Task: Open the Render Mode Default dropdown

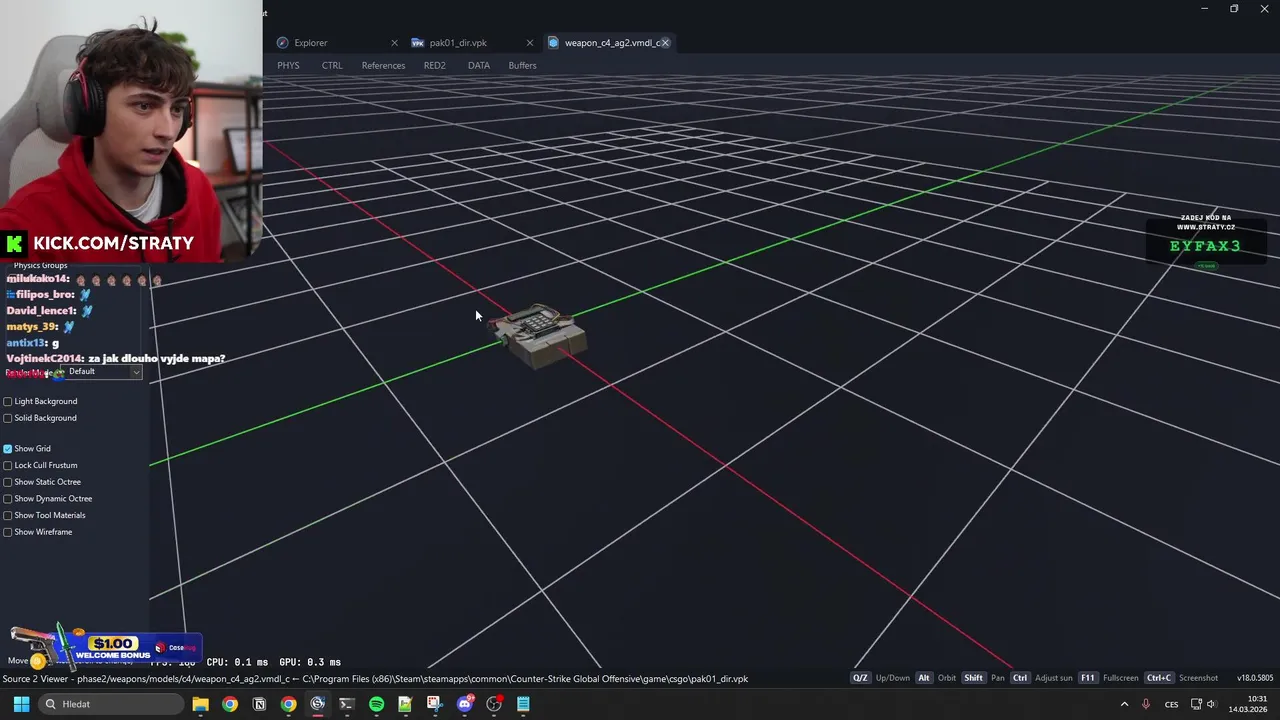Action: (x=104, y=372)
